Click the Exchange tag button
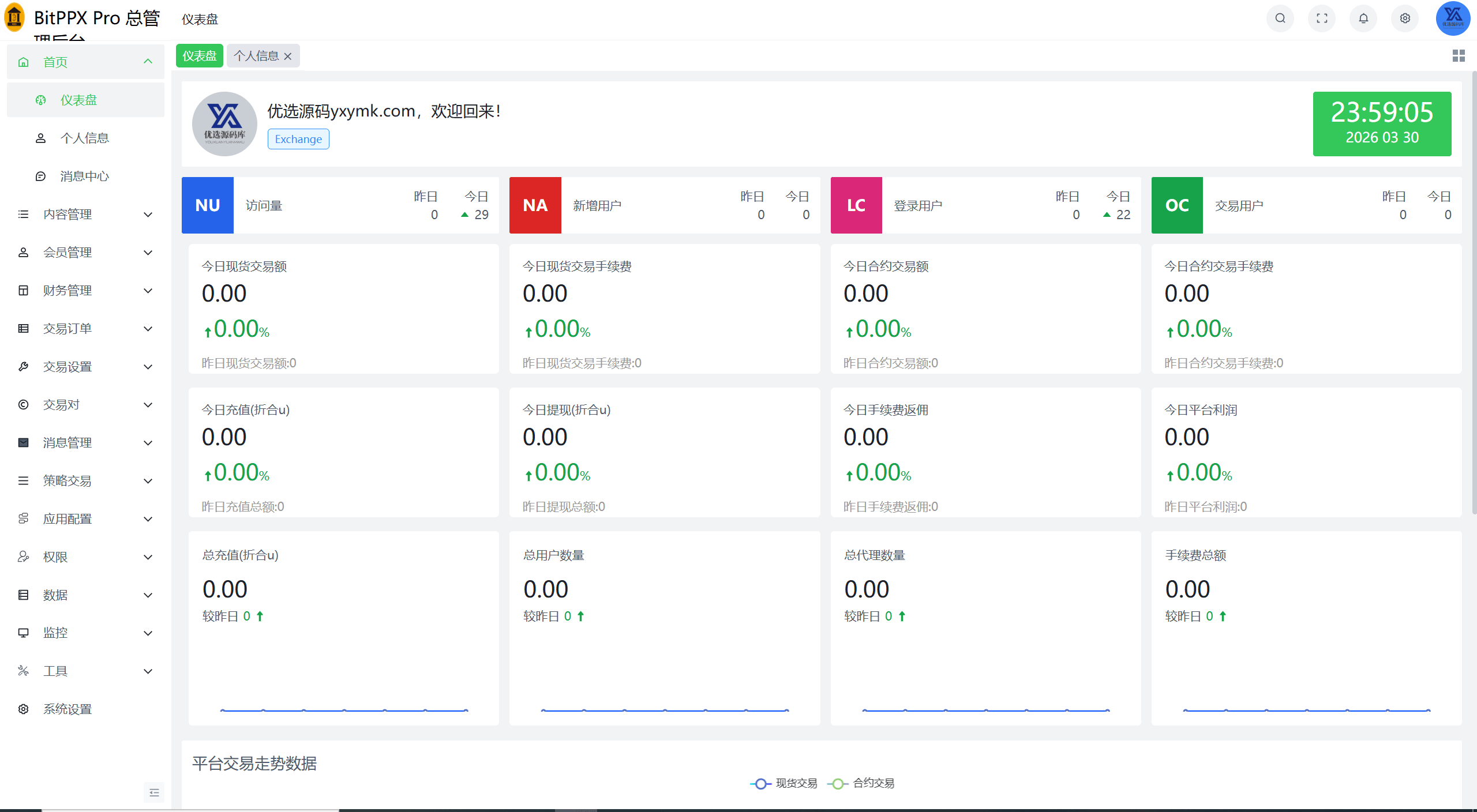The image size is (1477, 812). coord(298,139)
